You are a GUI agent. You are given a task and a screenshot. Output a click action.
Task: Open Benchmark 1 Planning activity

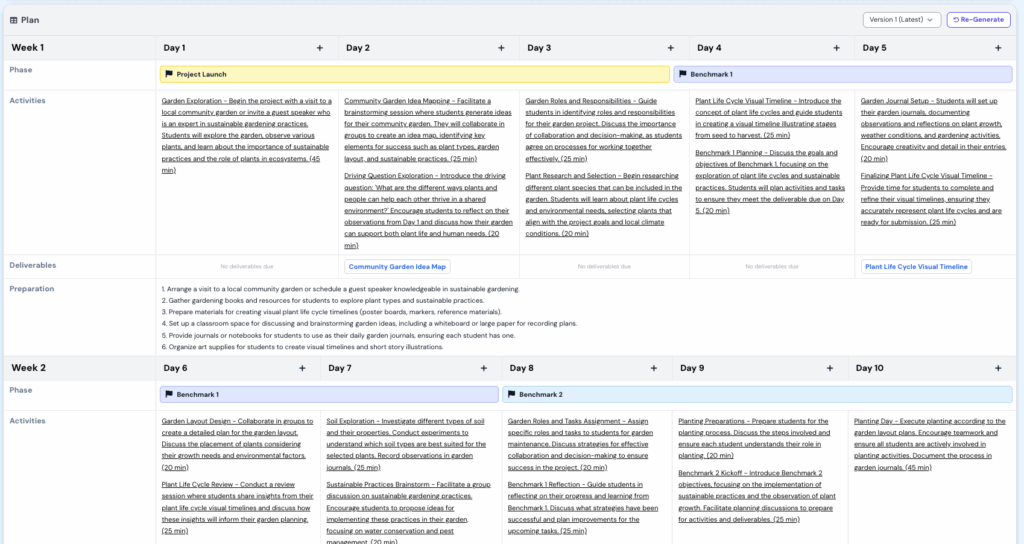click(x=770, y=182)
